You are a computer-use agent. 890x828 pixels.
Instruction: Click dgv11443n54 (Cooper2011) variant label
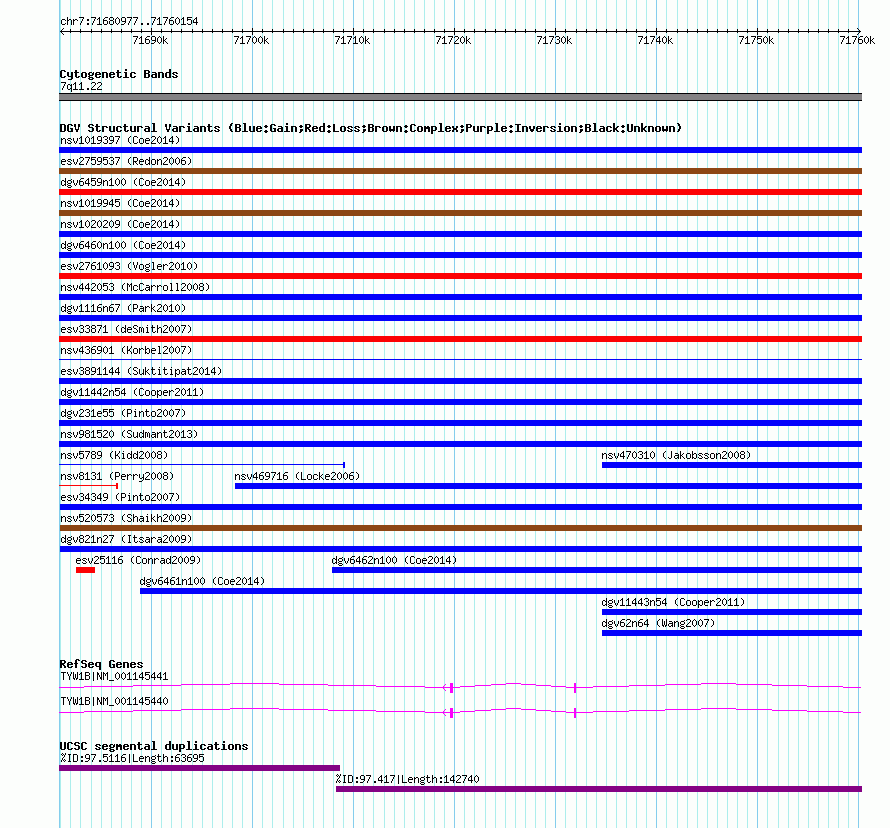coord(673,602)
